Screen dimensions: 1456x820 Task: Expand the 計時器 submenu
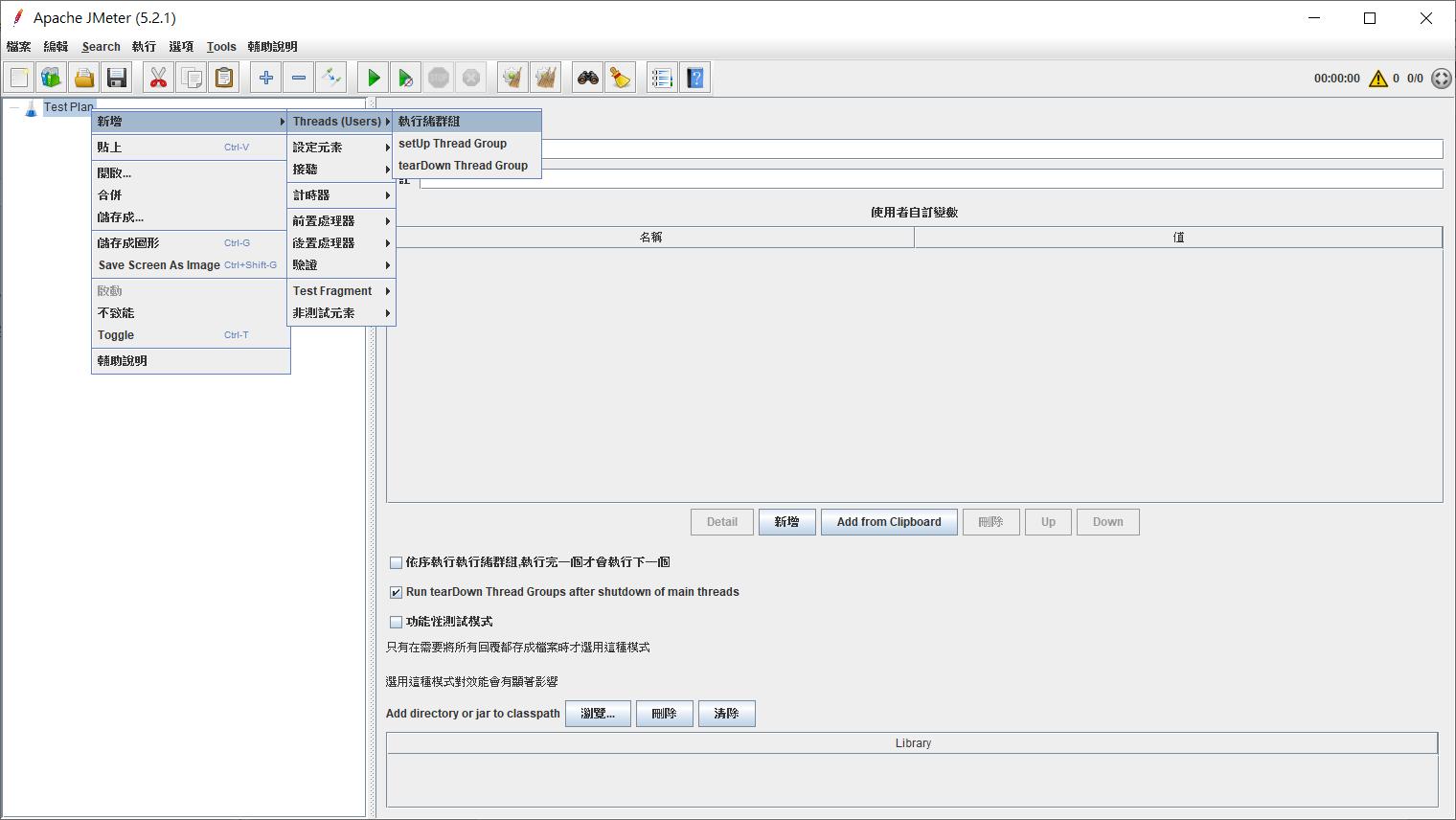(341, 195)
